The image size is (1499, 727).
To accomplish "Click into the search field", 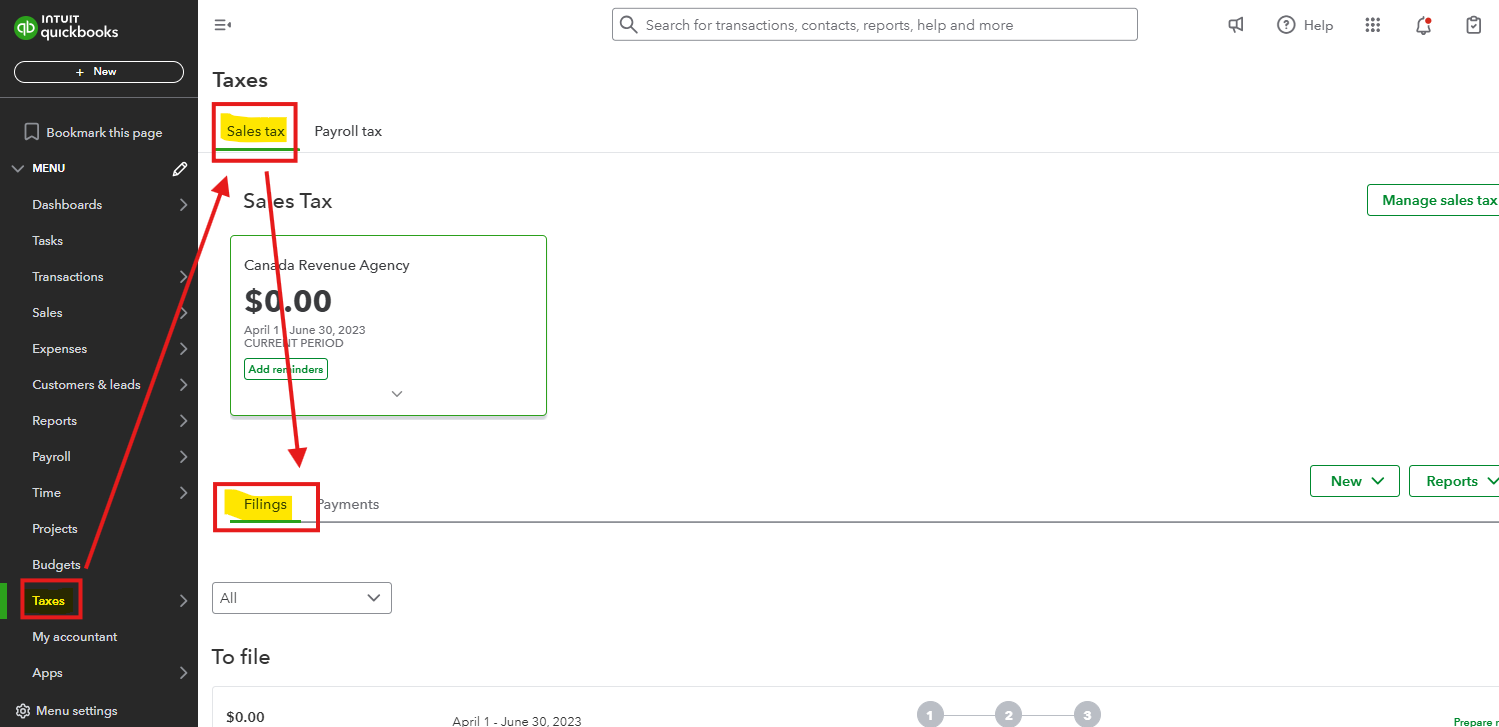I will click(875, 25).
